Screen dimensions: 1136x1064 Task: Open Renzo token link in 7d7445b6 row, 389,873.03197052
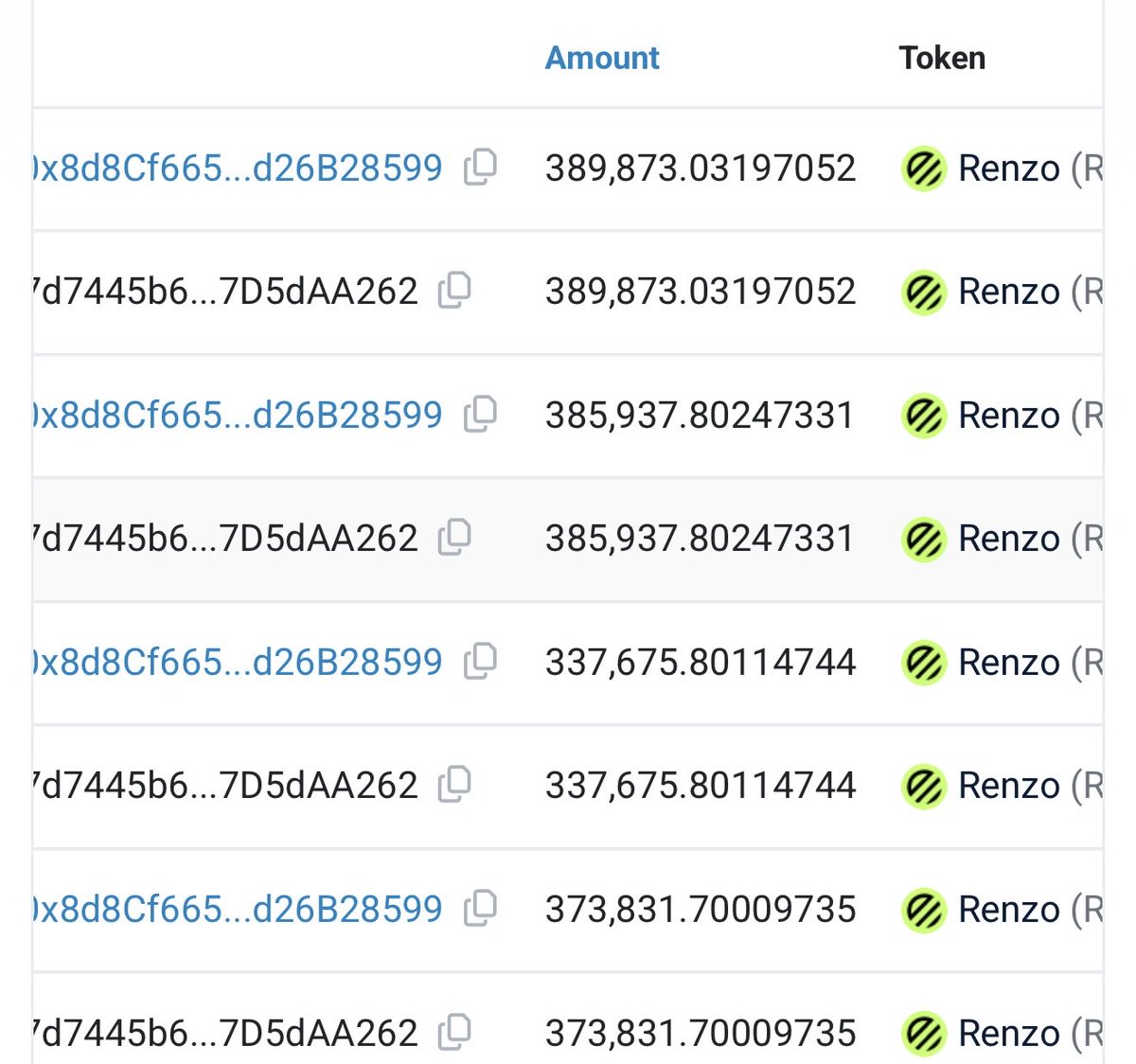[x=1030, y=292]
